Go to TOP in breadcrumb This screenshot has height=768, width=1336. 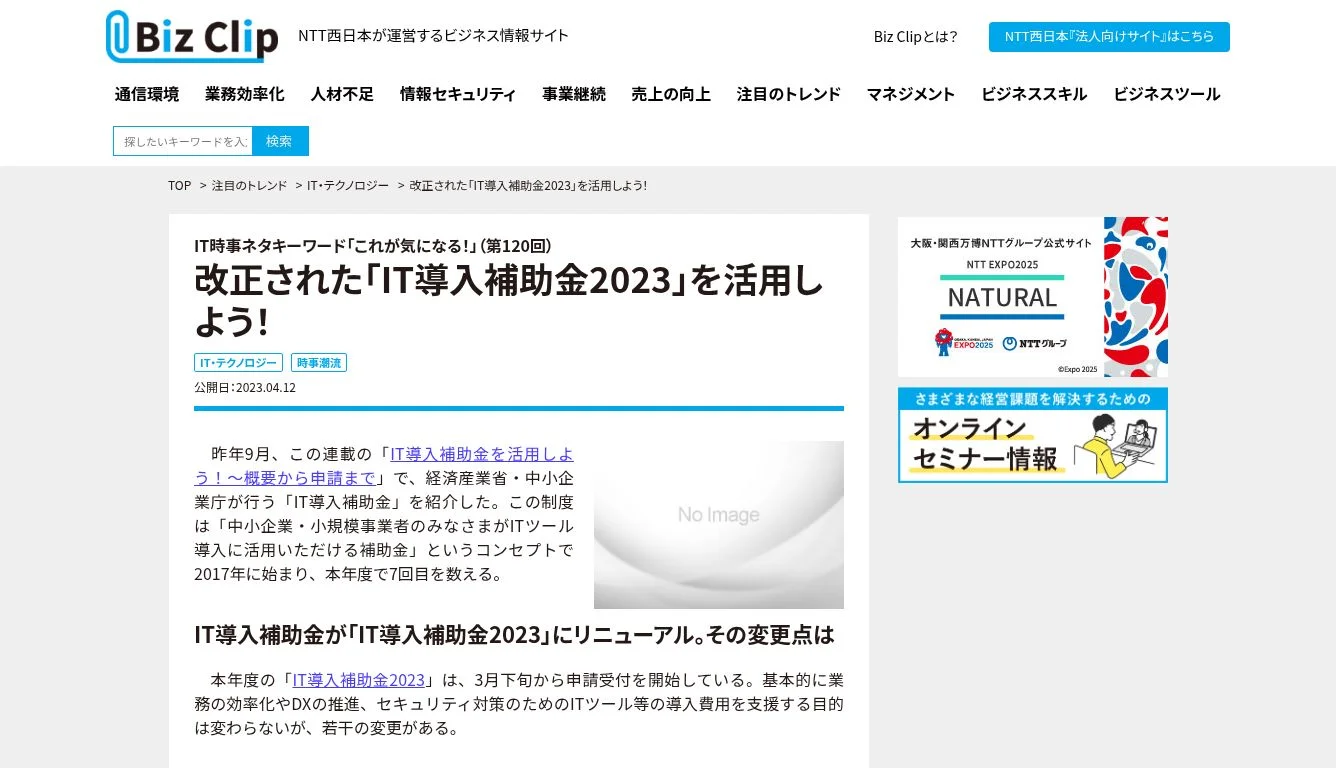tap(179, 186)
